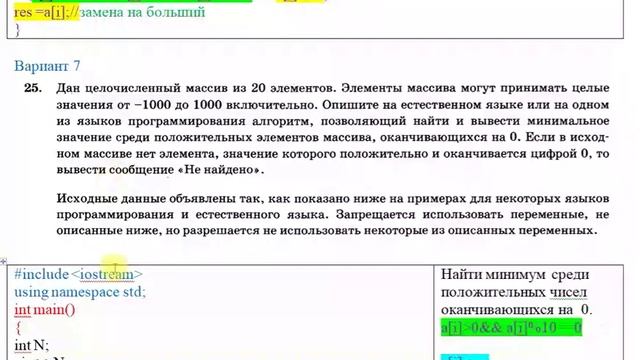The height and width of the screenshot is (360, 640).
Task: Click the cell text 'положительных чисел'
Action: pyautogui.click(x=514, y=292)
